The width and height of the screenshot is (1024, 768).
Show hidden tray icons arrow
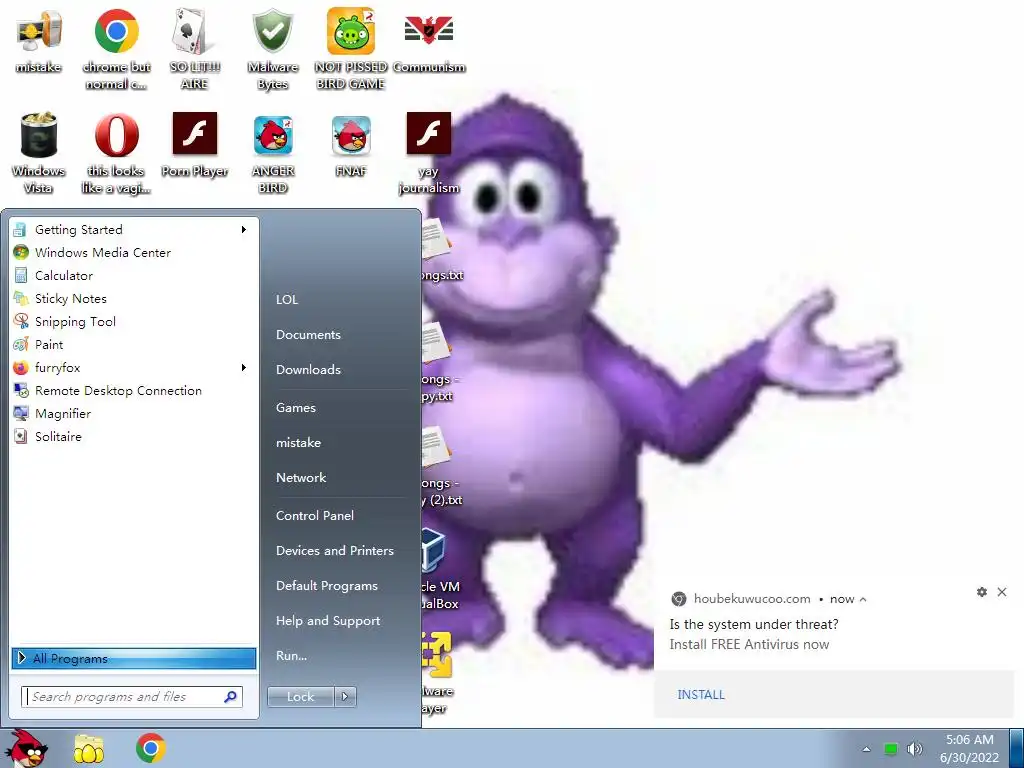867,749
